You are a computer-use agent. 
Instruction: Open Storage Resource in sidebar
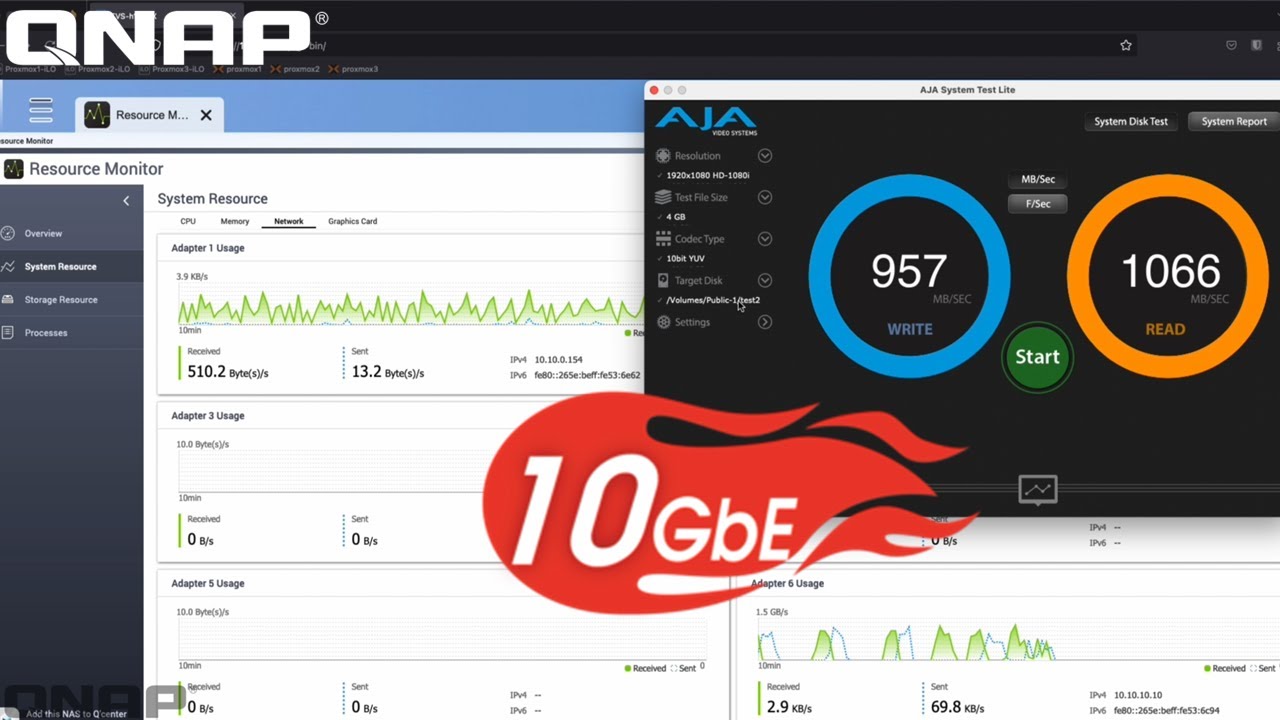pyautogui.click(x=71, y=299)
